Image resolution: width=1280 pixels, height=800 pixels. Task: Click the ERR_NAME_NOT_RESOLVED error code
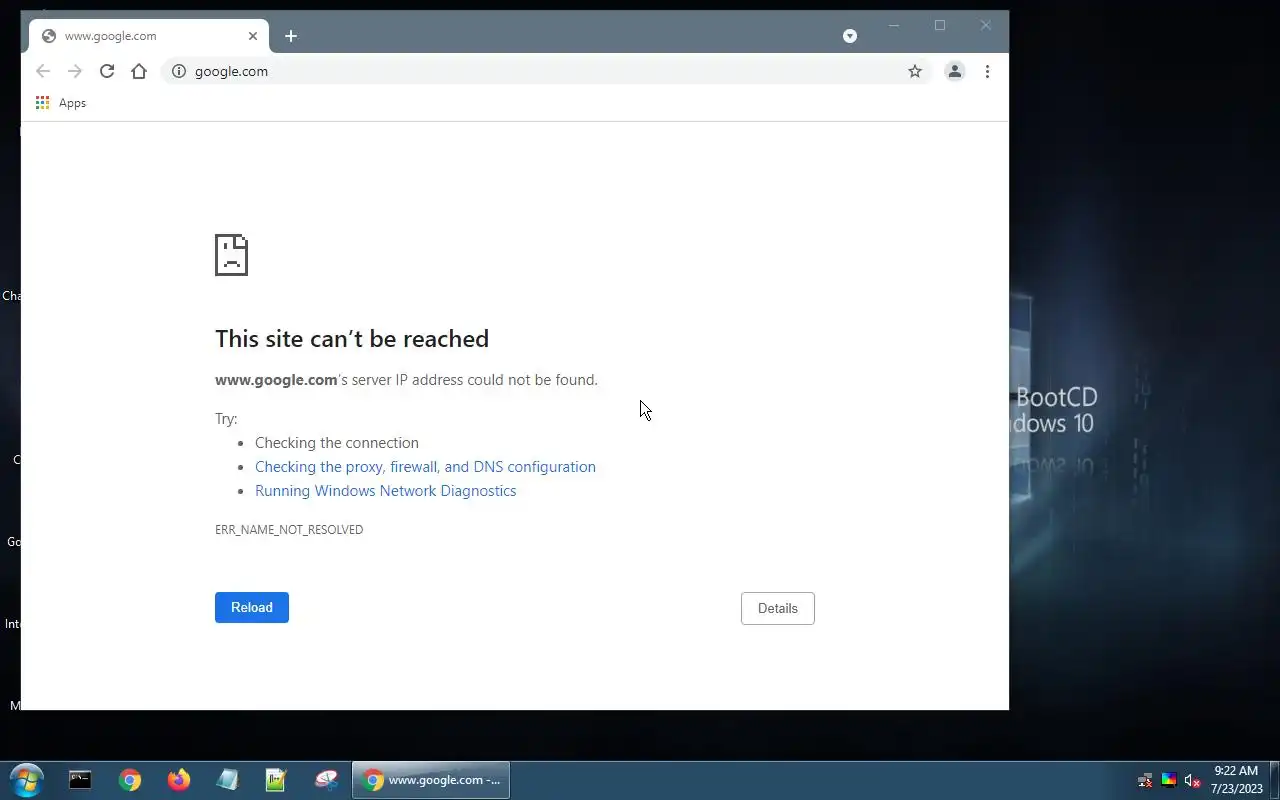coord(289,530)
